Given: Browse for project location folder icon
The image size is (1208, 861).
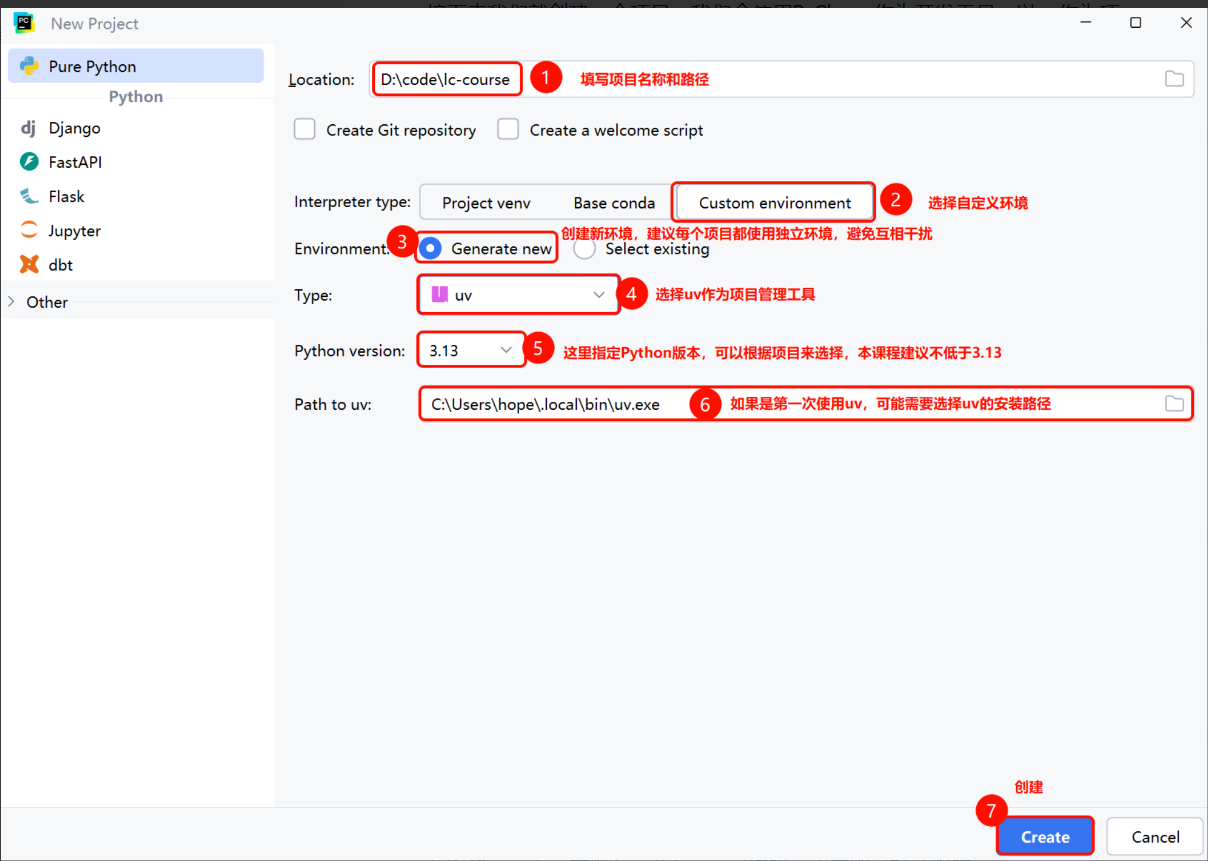Looking at the screenshot, I should pos(1174,79).
